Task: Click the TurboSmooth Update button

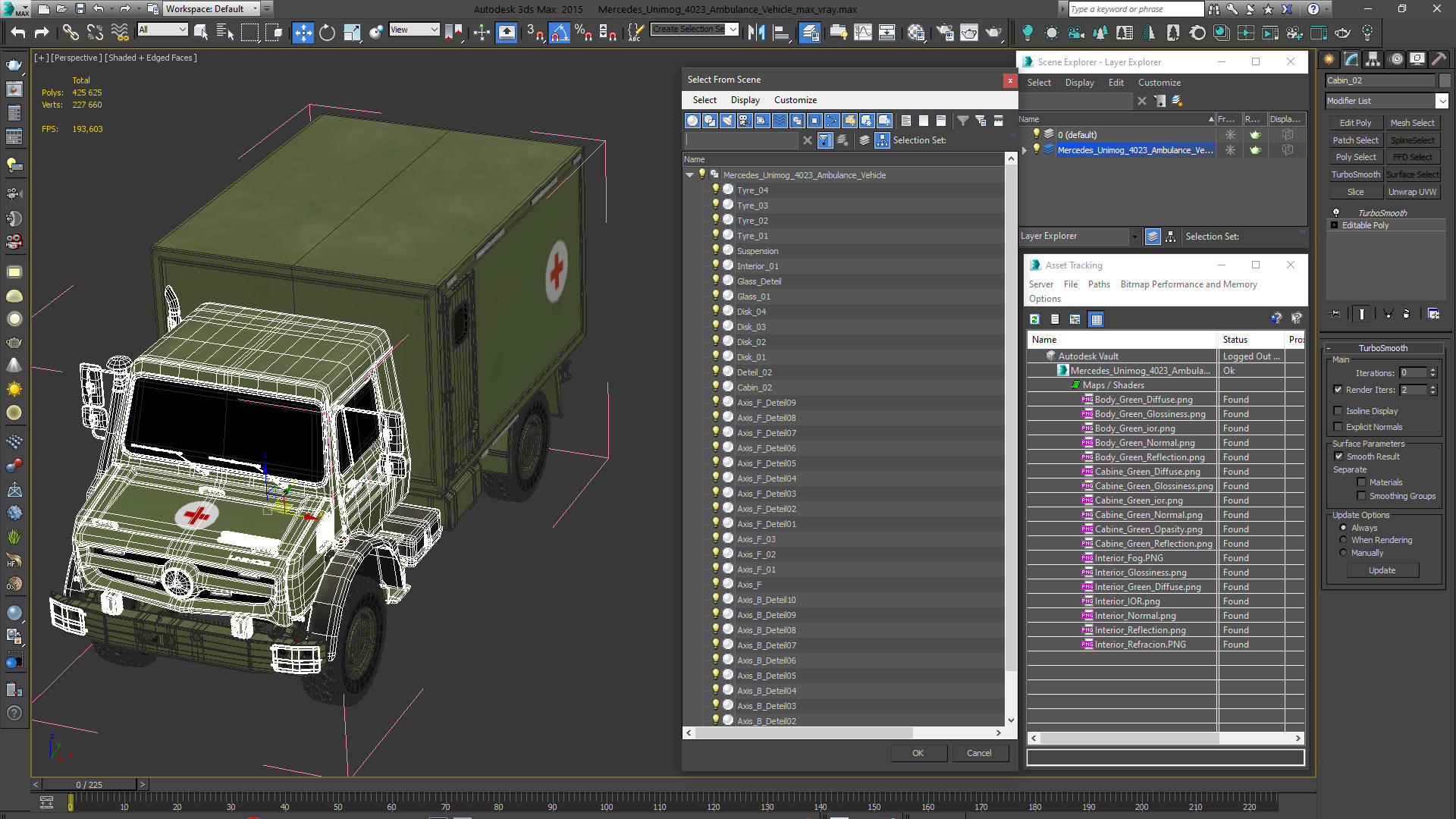Action: pos(1382,570)
